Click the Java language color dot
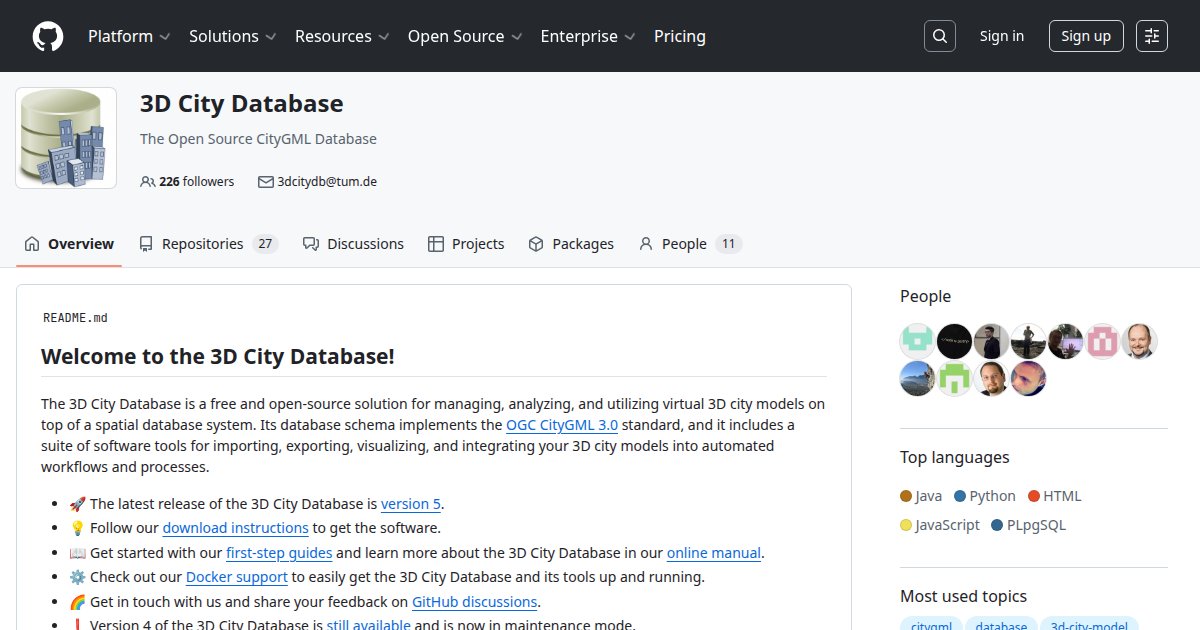 (x=906, y=496)
